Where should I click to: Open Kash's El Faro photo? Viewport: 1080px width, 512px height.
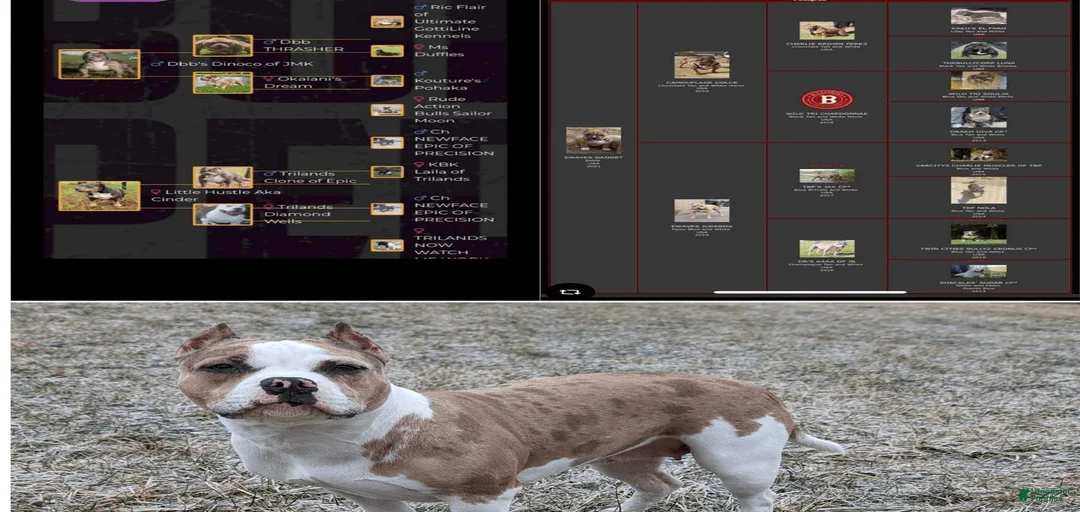978,16
